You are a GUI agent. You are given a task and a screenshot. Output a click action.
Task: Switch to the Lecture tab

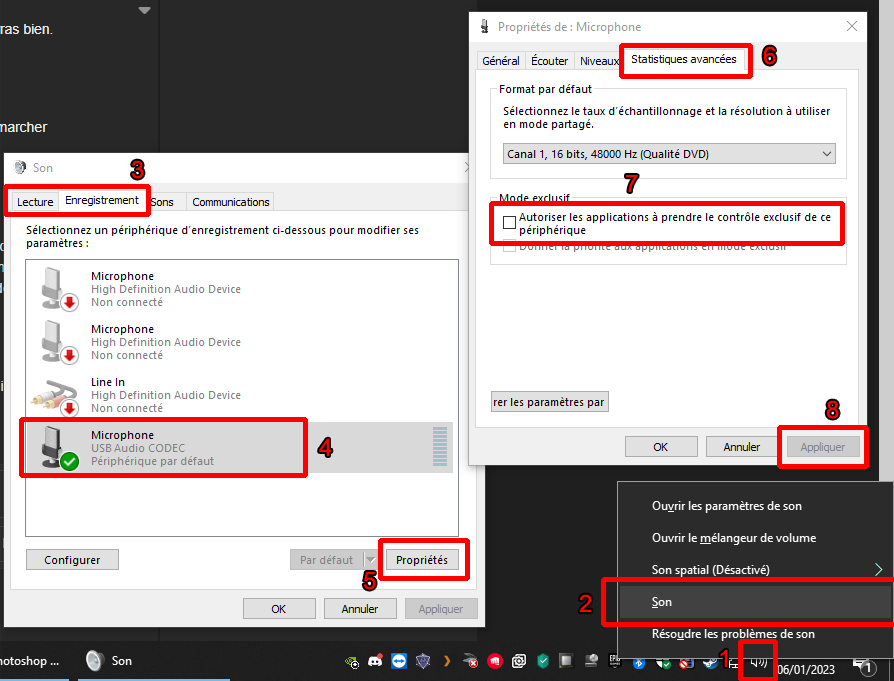pyautogui.click(x=35, y=202)
